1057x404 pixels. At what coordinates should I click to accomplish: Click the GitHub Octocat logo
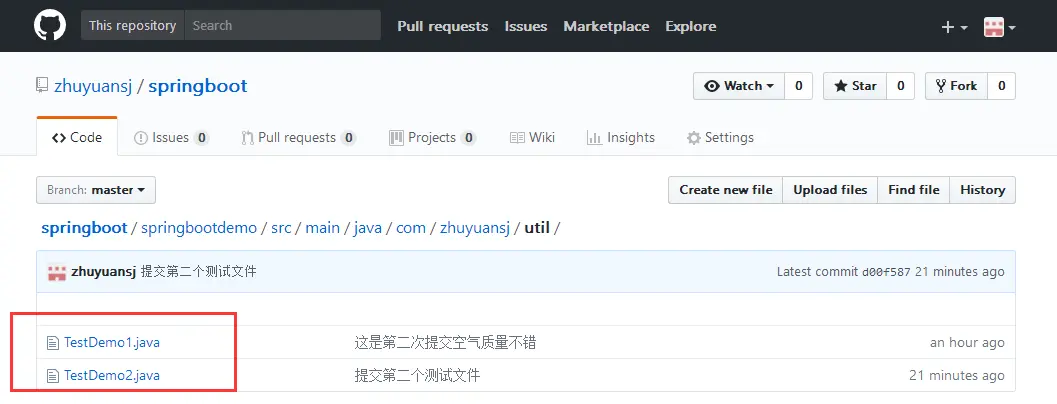(50, 26)
